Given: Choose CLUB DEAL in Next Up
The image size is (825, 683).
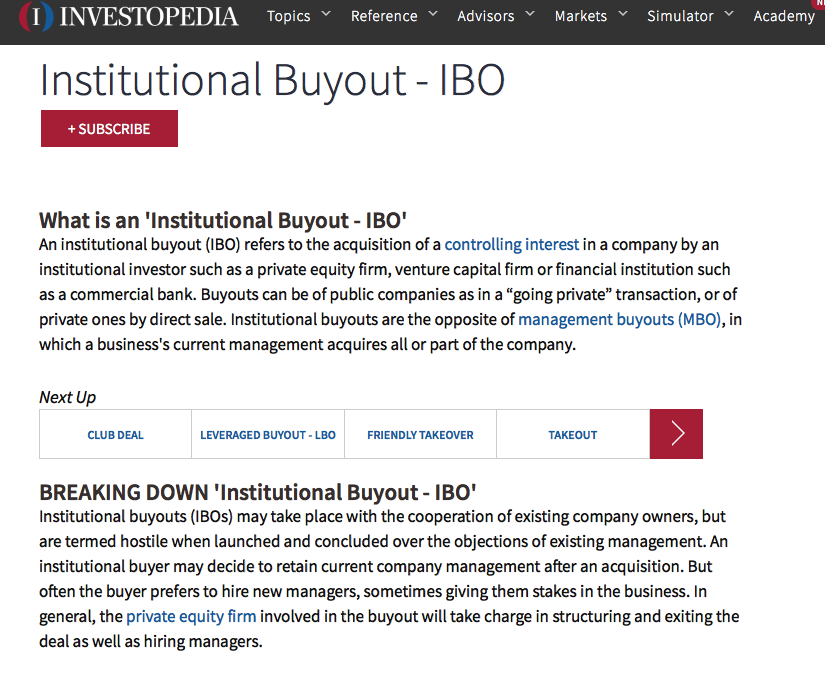Looking at the screenshot, I should 116,435.
